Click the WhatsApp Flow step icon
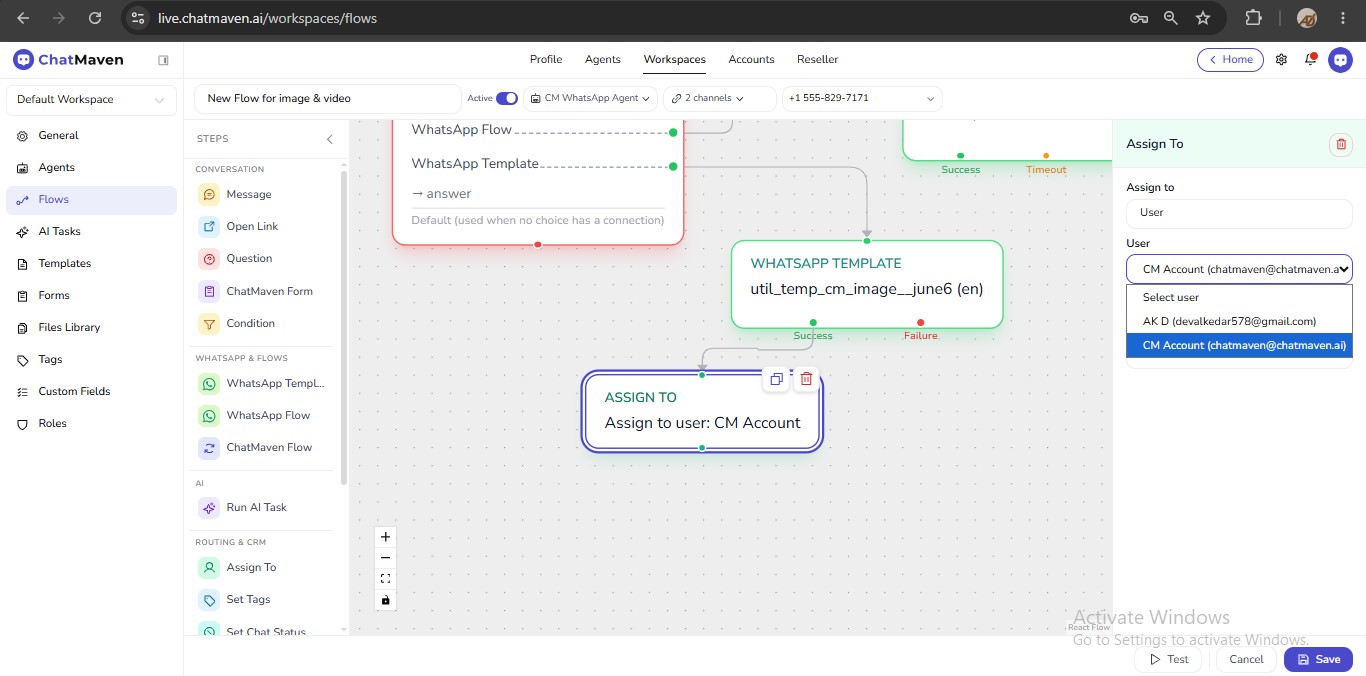Viewport: 1366px width, 676px height. pyautogui.click(x=209, y=416)
